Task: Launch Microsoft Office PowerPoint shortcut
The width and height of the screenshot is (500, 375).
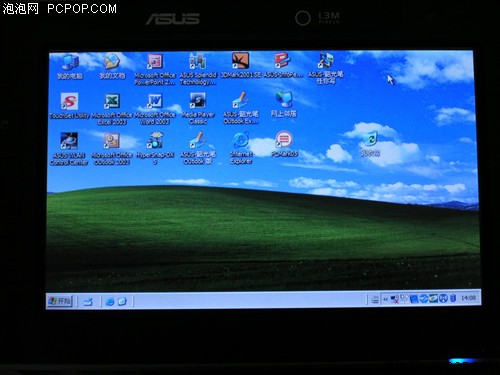Action: tap(155, 69)
